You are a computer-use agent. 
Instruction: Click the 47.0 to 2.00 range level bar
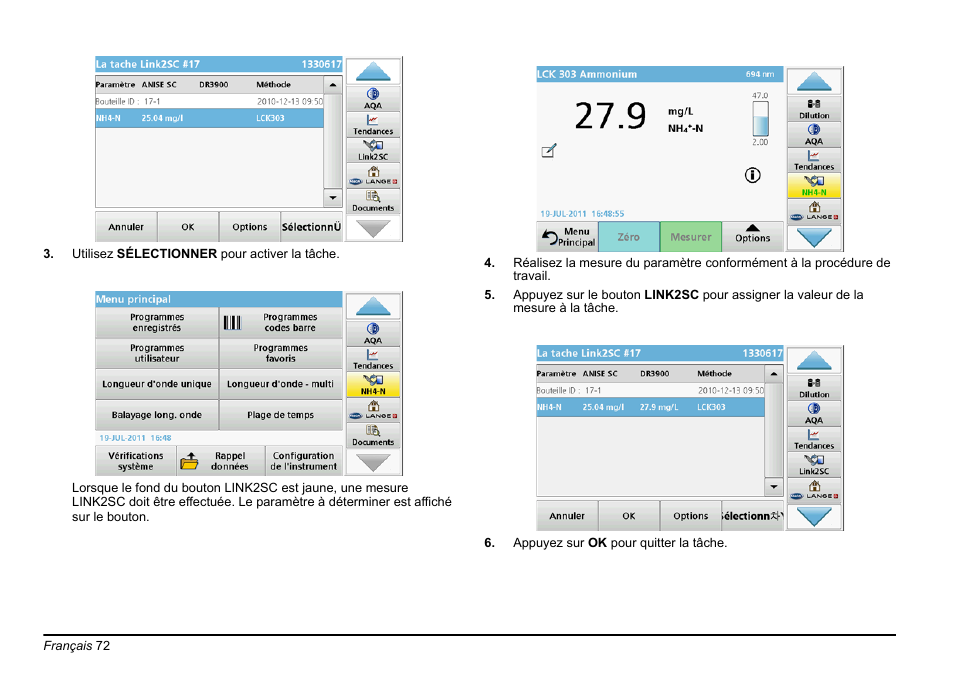tap(761, 119)
